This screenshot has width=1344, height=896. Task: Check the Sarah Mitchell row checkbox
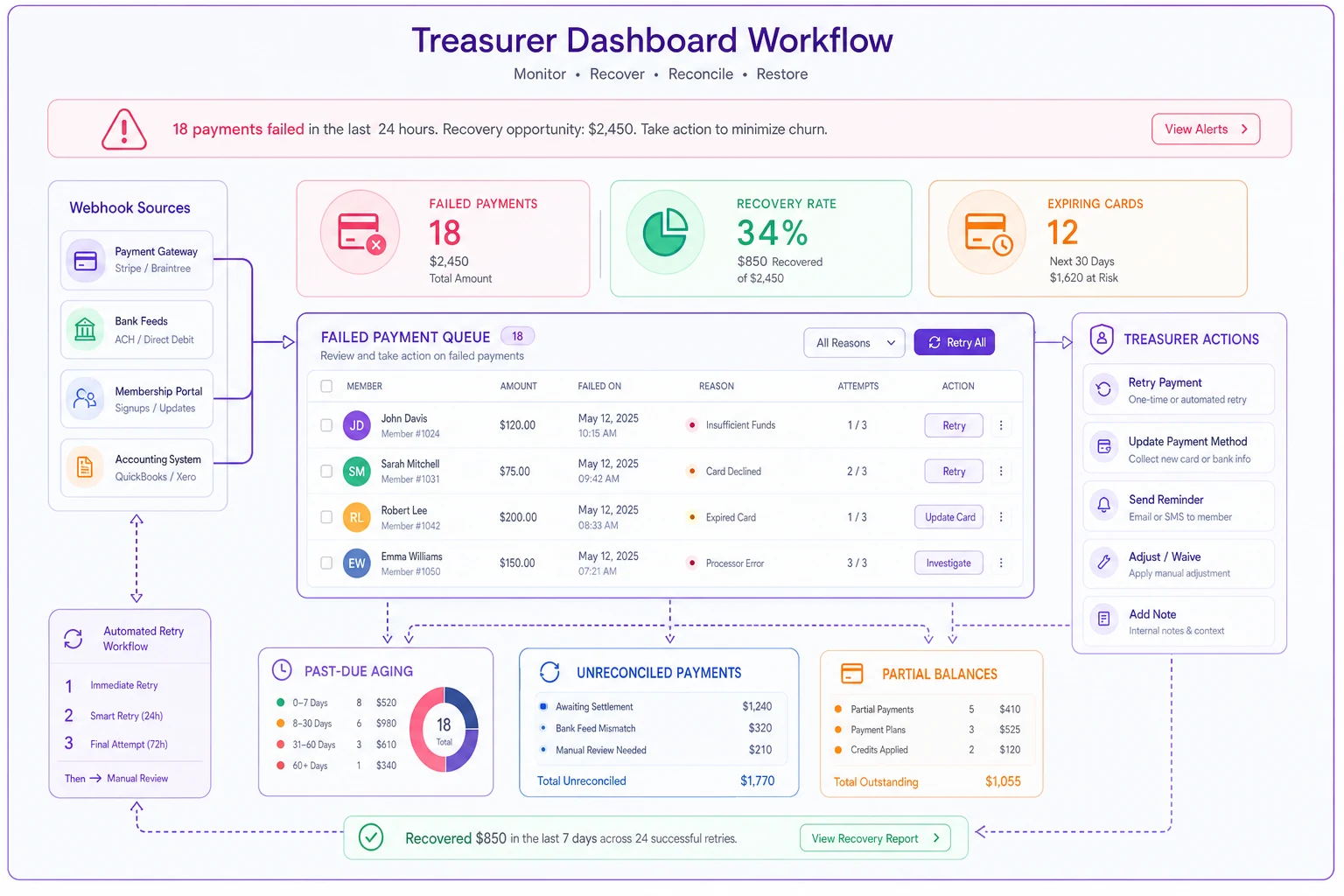pyautogui.click(x=326, y=471)
